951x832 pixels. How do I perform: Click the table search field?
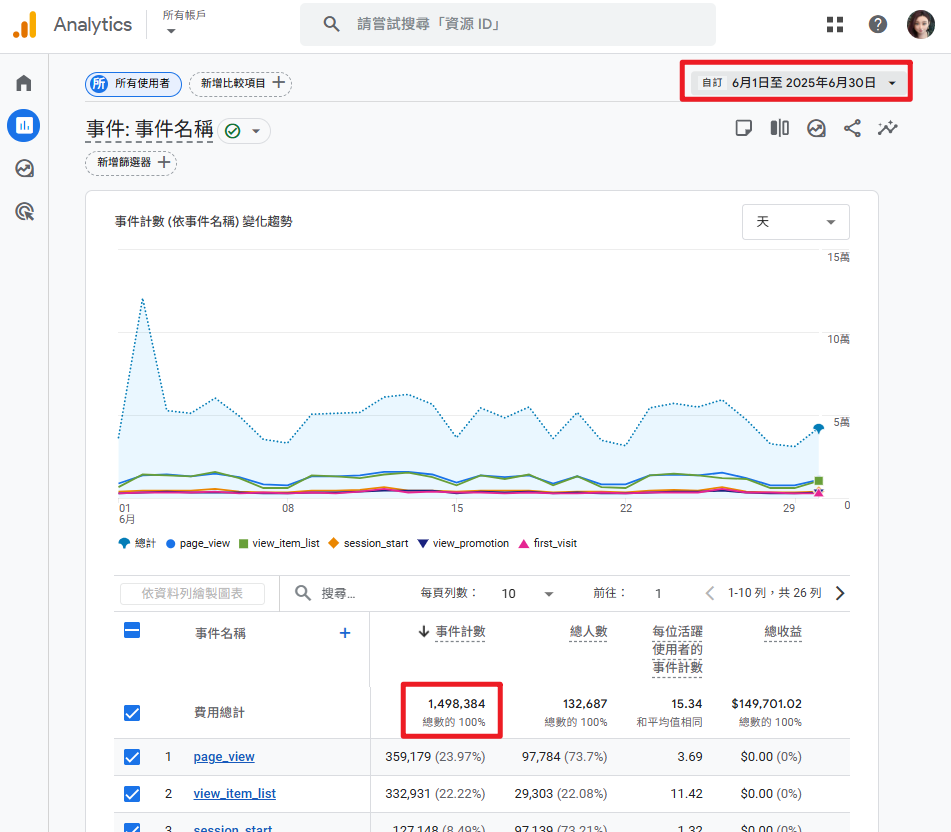point(339,594)
